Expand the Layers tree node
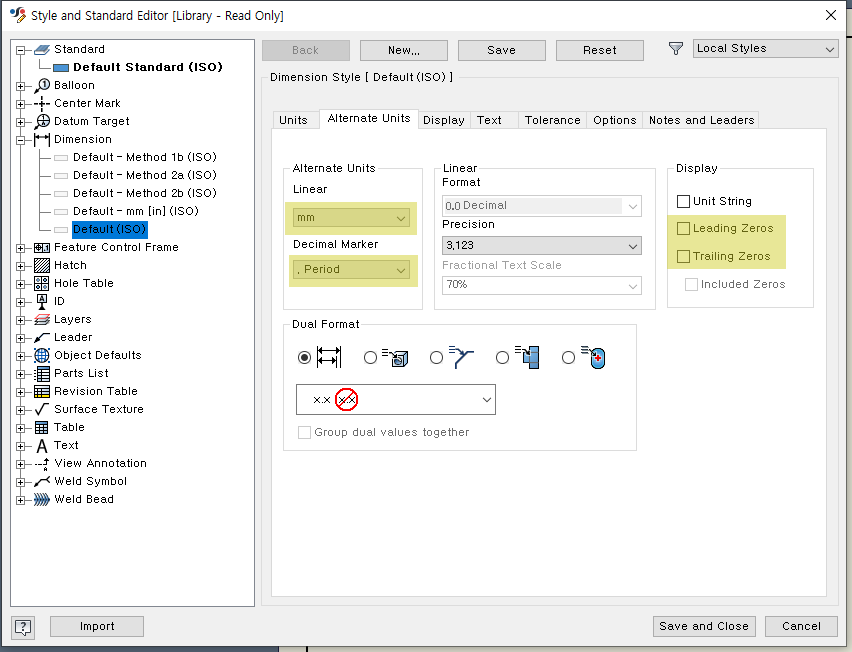Screen dimensions: 852x652 tap(21, 321)
